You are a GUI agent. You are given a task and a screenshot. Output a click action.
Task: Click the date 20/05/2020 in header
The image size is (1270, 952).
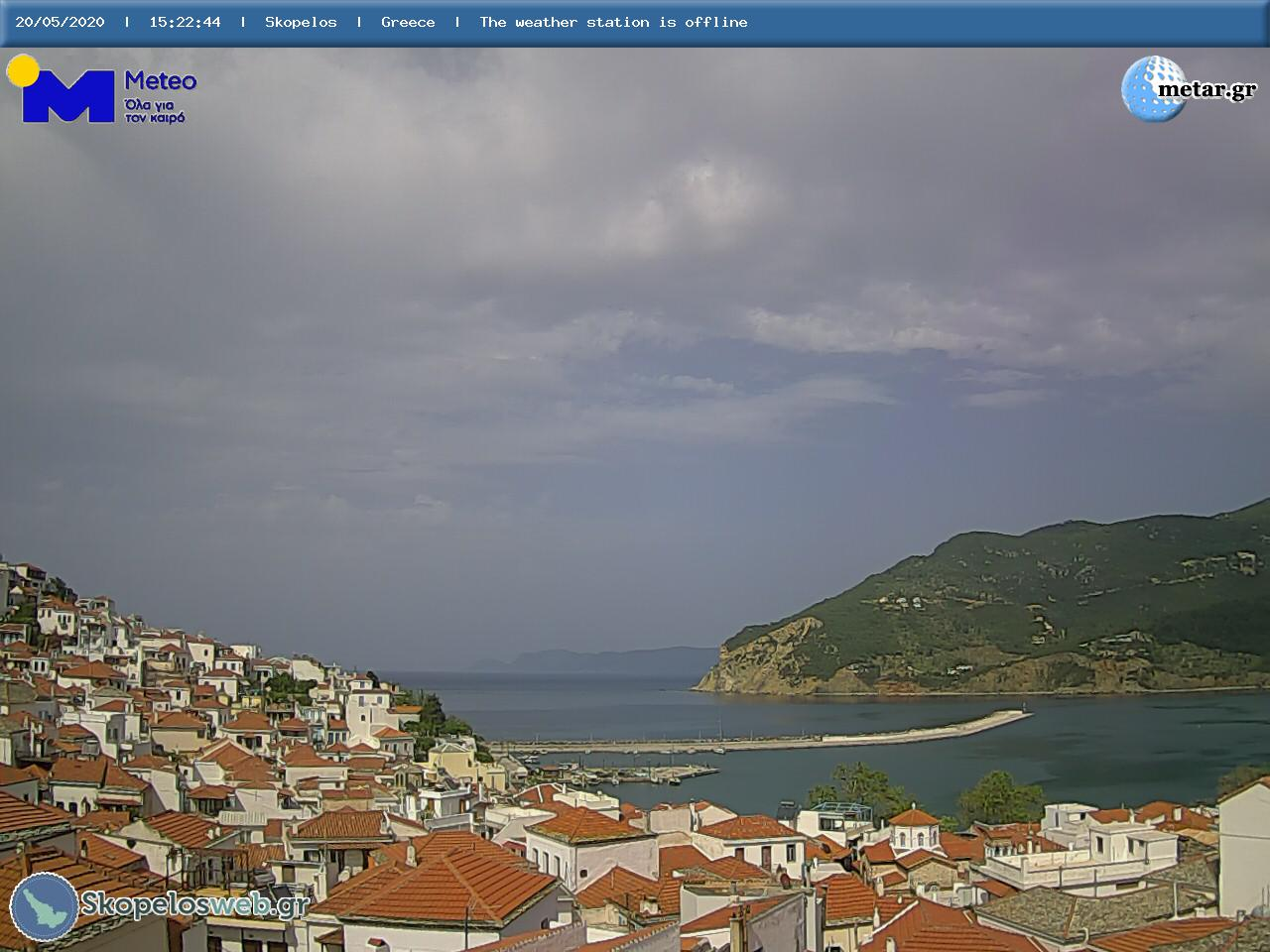point(60,22)
